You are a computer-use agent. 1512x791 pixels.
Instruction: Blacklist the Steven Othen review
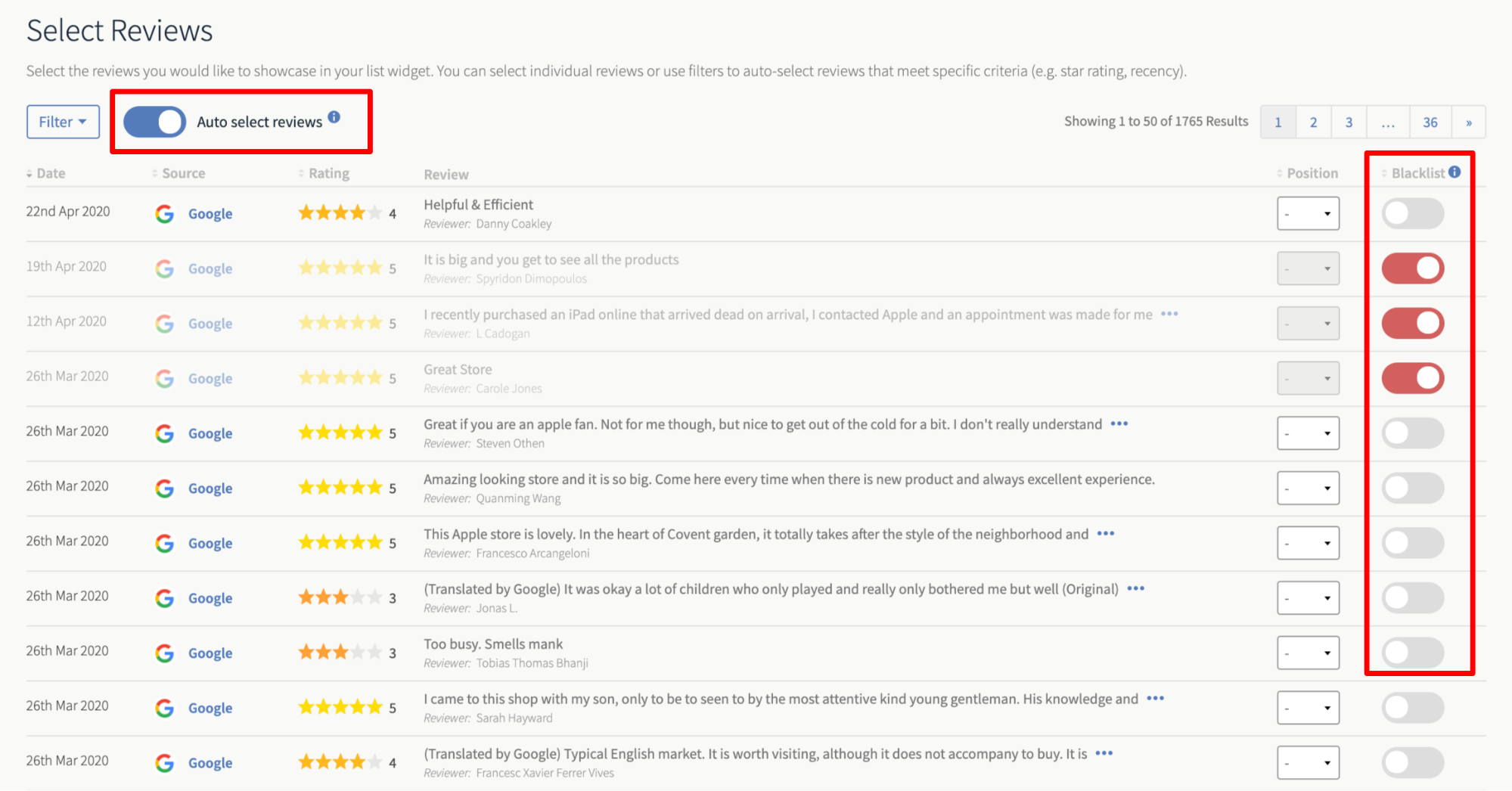(1413, 433)
